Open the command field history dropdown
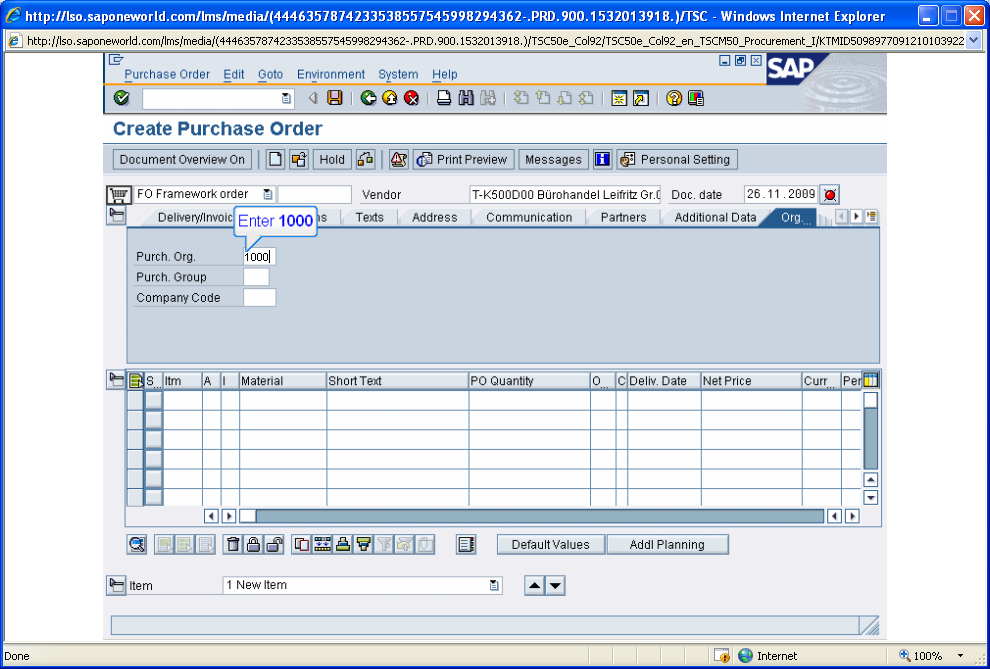990x669 pixels. click(286, 98)
